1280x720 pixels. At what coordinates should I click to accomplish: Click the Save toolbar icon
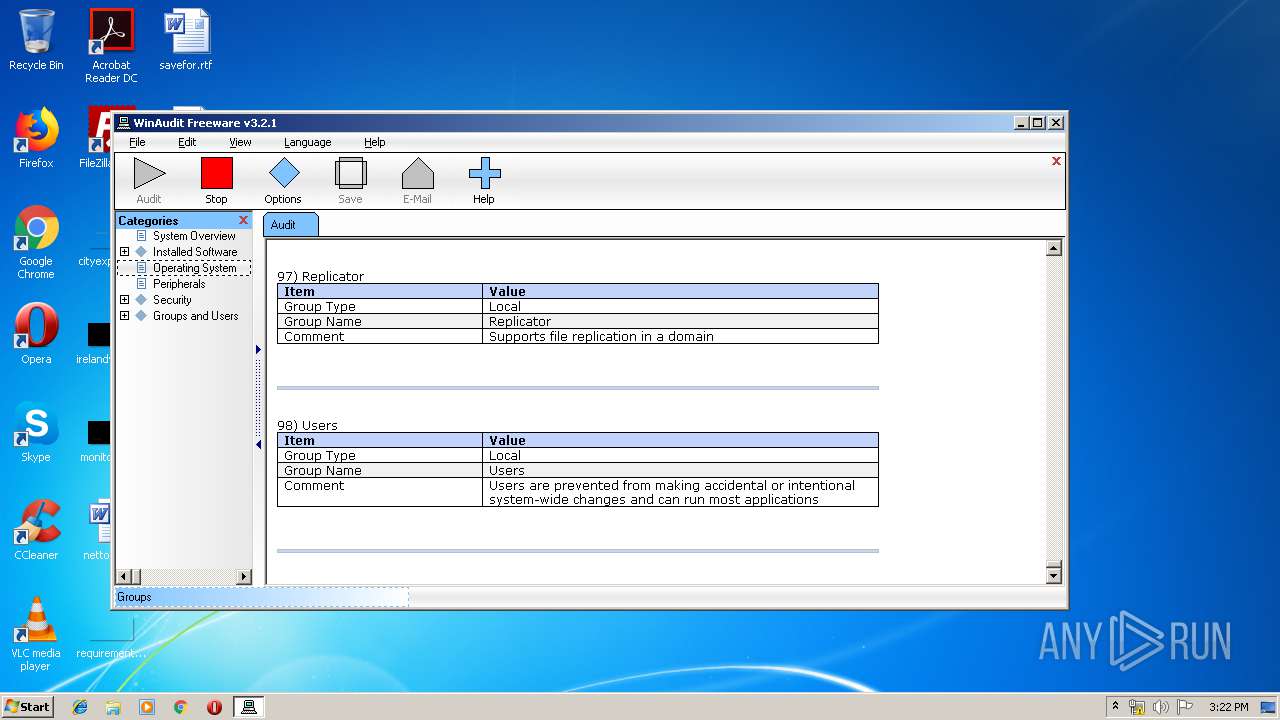350,173
